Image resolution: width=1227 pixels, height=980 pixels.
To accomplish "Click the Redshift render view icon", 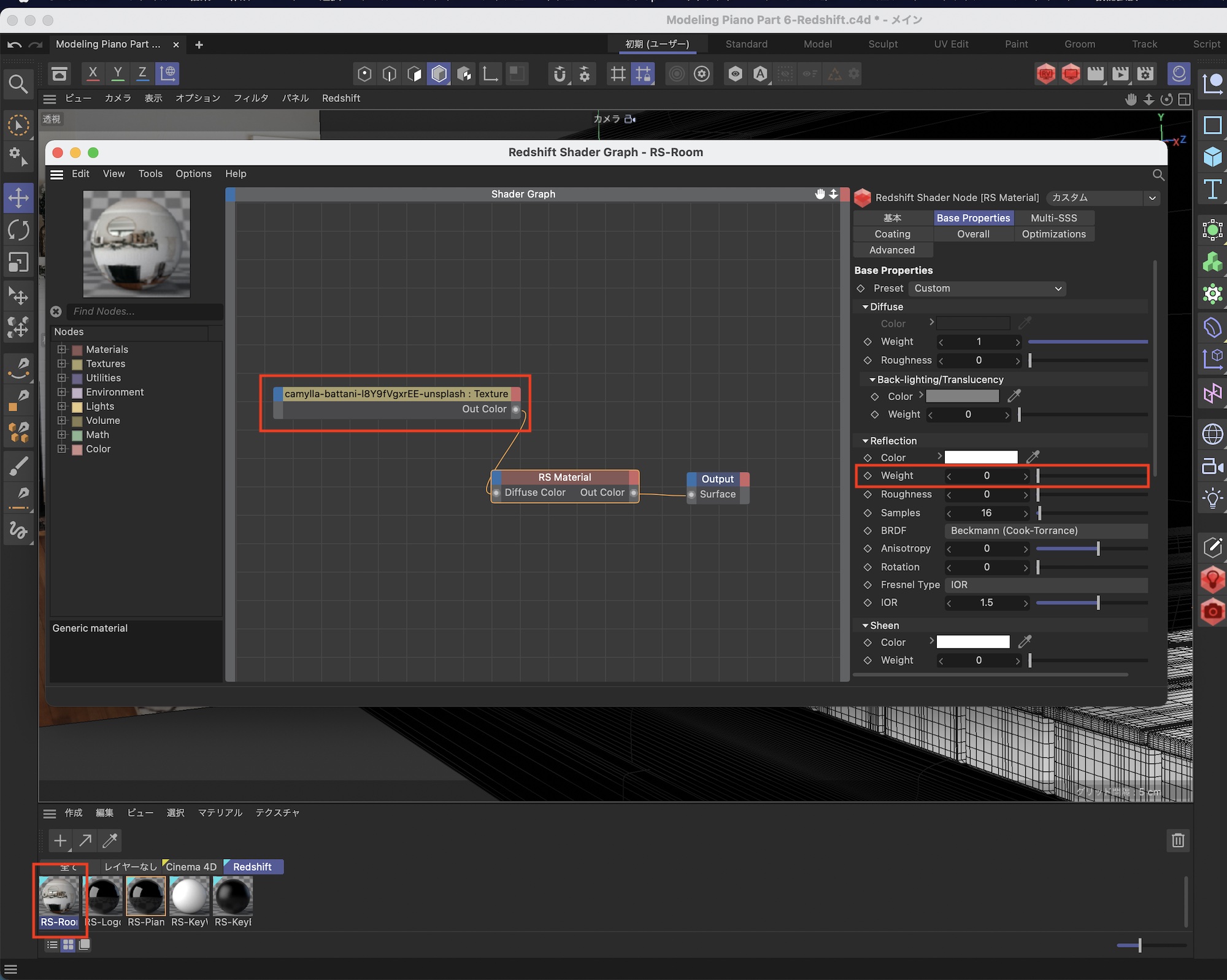I will [x=1046, y=74].
